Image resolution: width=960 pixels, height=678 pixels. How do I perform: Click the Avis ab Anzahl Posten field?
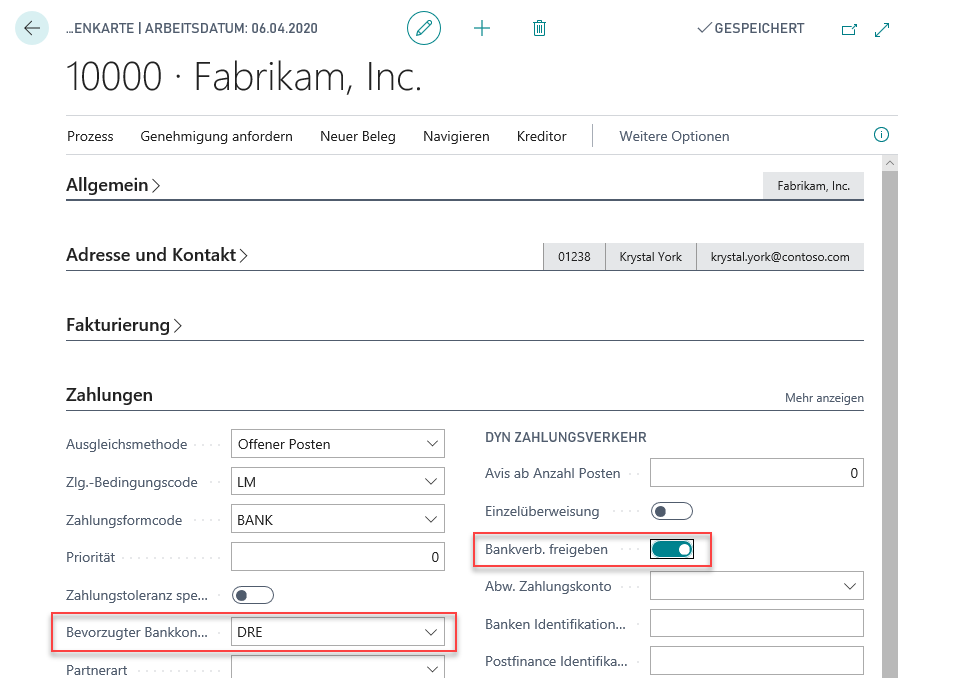click(756, 473)
